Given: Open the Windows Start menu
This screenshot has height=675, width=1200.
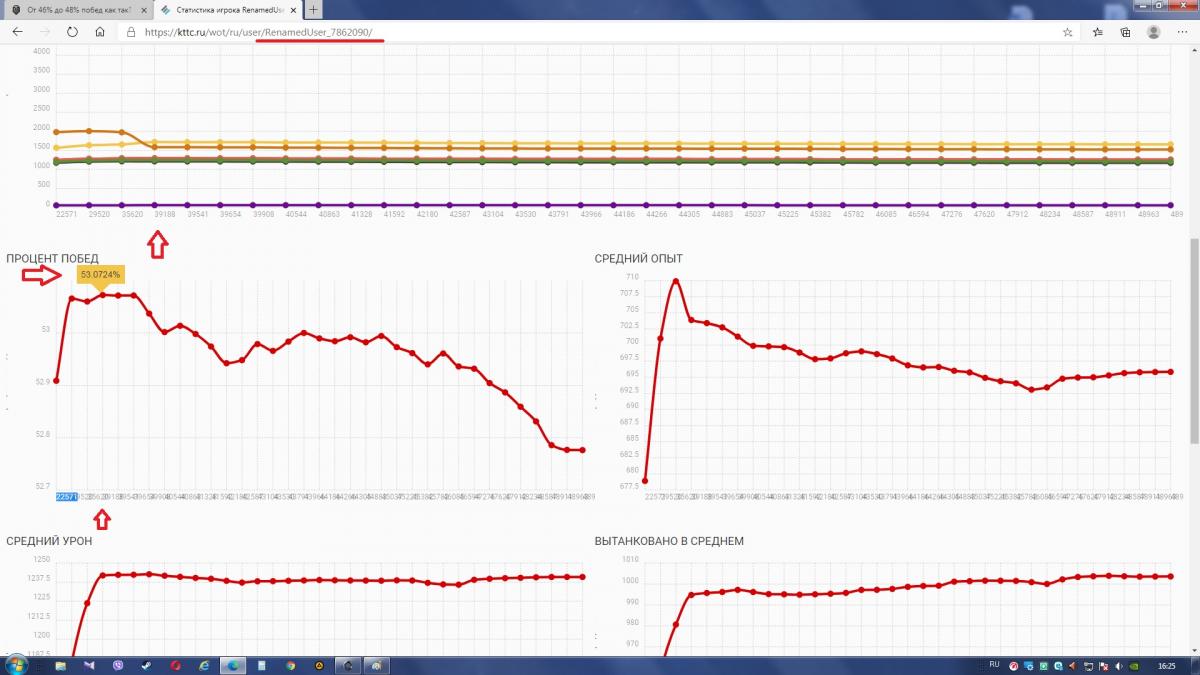Looking at the screenshot, I should click(17, 665).
